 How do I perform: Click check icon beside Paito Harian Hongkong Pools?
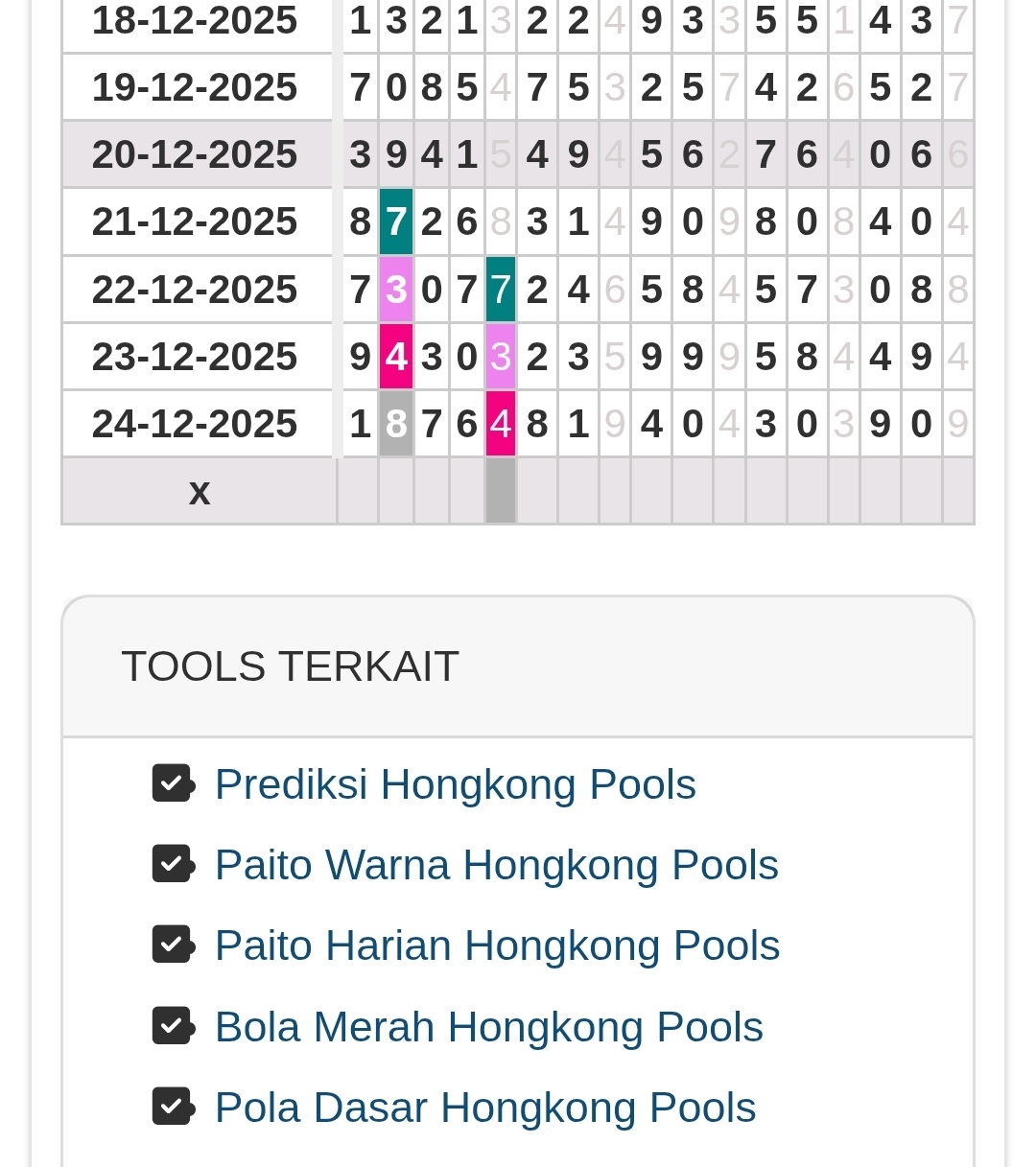tap(173, 945)
